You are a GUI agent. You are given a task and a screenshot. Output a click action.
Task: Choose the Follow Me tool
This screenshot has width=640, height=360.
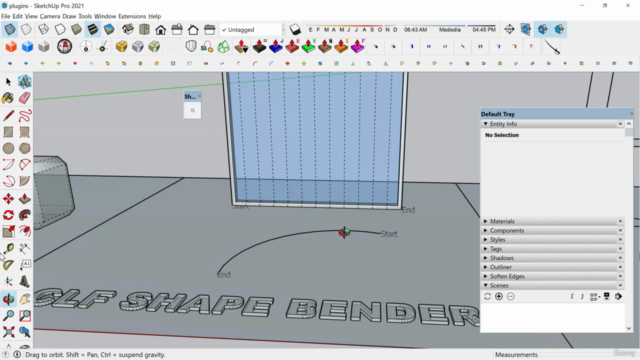pyautogui.click(x=24, y=215)
